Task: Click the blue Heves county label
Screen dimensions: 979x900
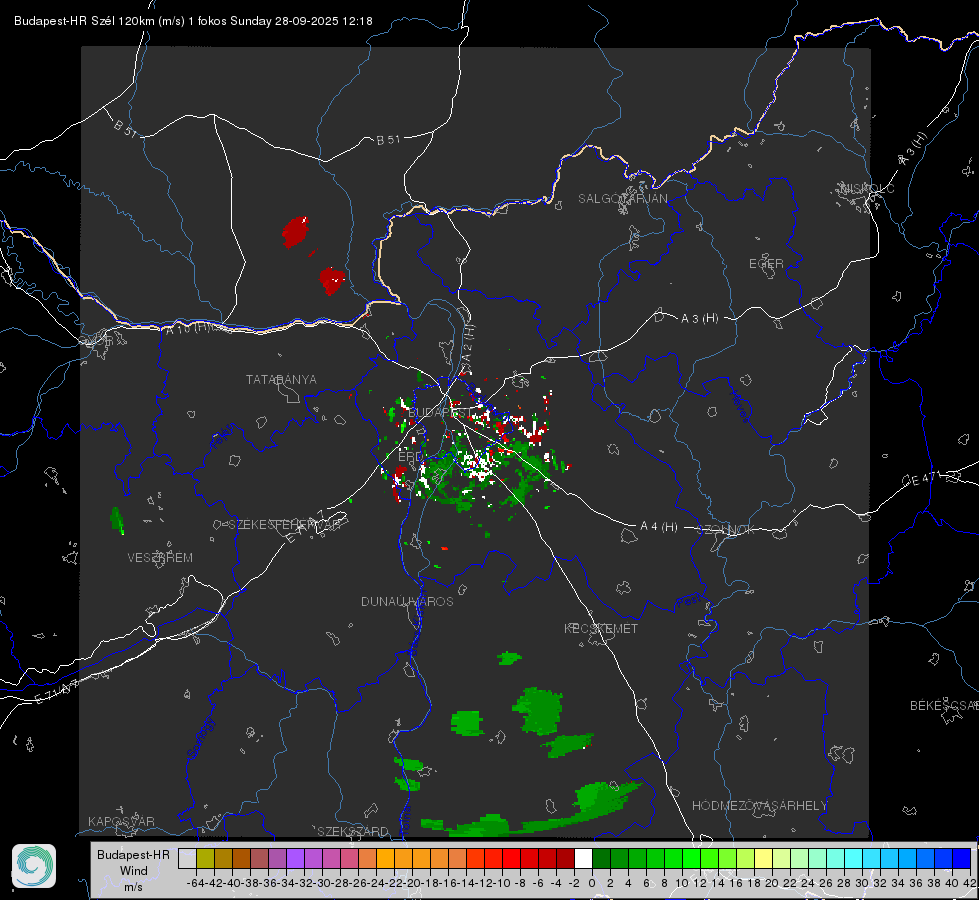Action: [x=740, y=406]
